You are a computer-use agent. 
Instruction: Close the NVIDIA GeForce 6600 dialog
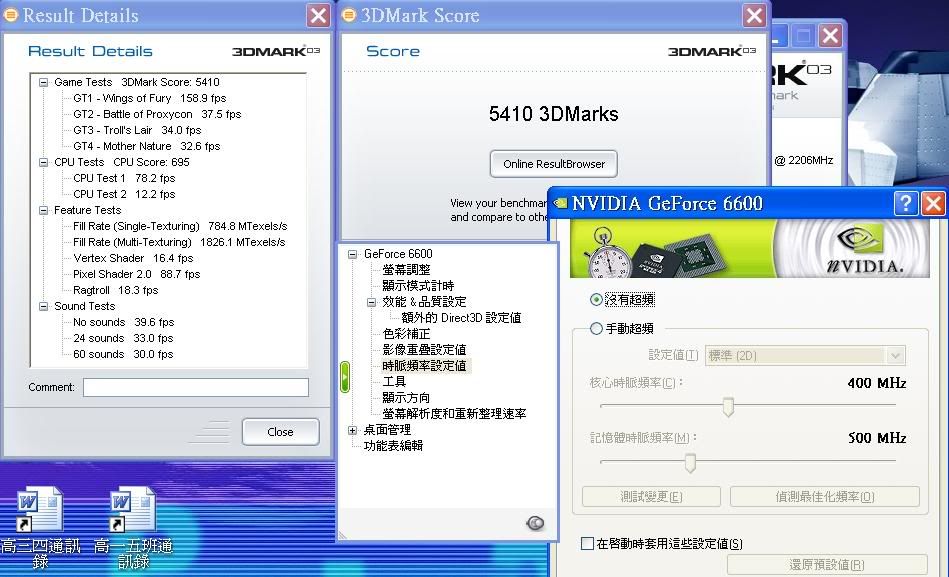click(933, 203)
